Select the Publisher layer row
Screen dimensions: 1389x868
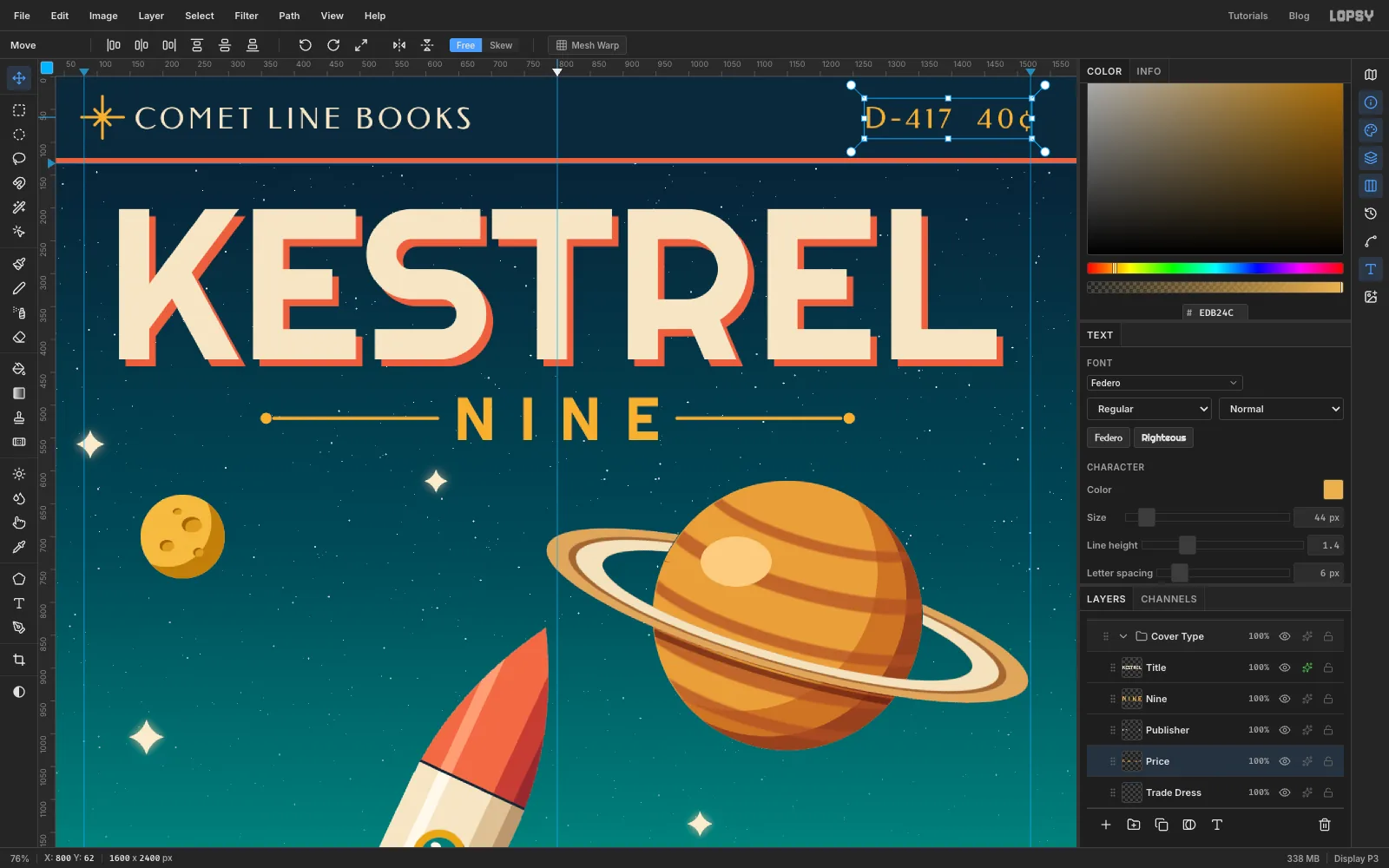1215,730
